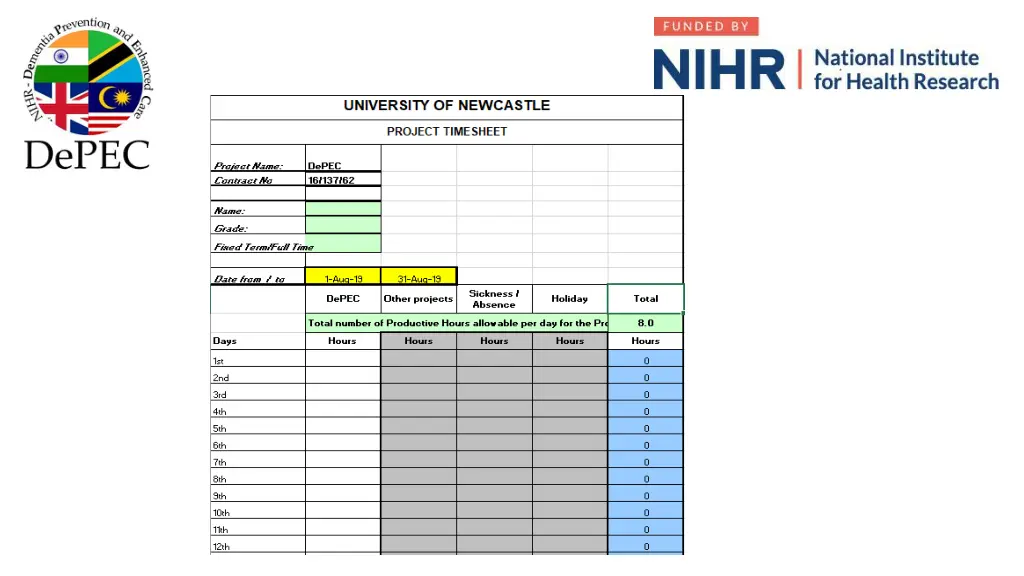Image resolution: width=1024 pixels, height=576 pixels.
Task: Select the 3rd day row label
Action: (x=219, y=395)
